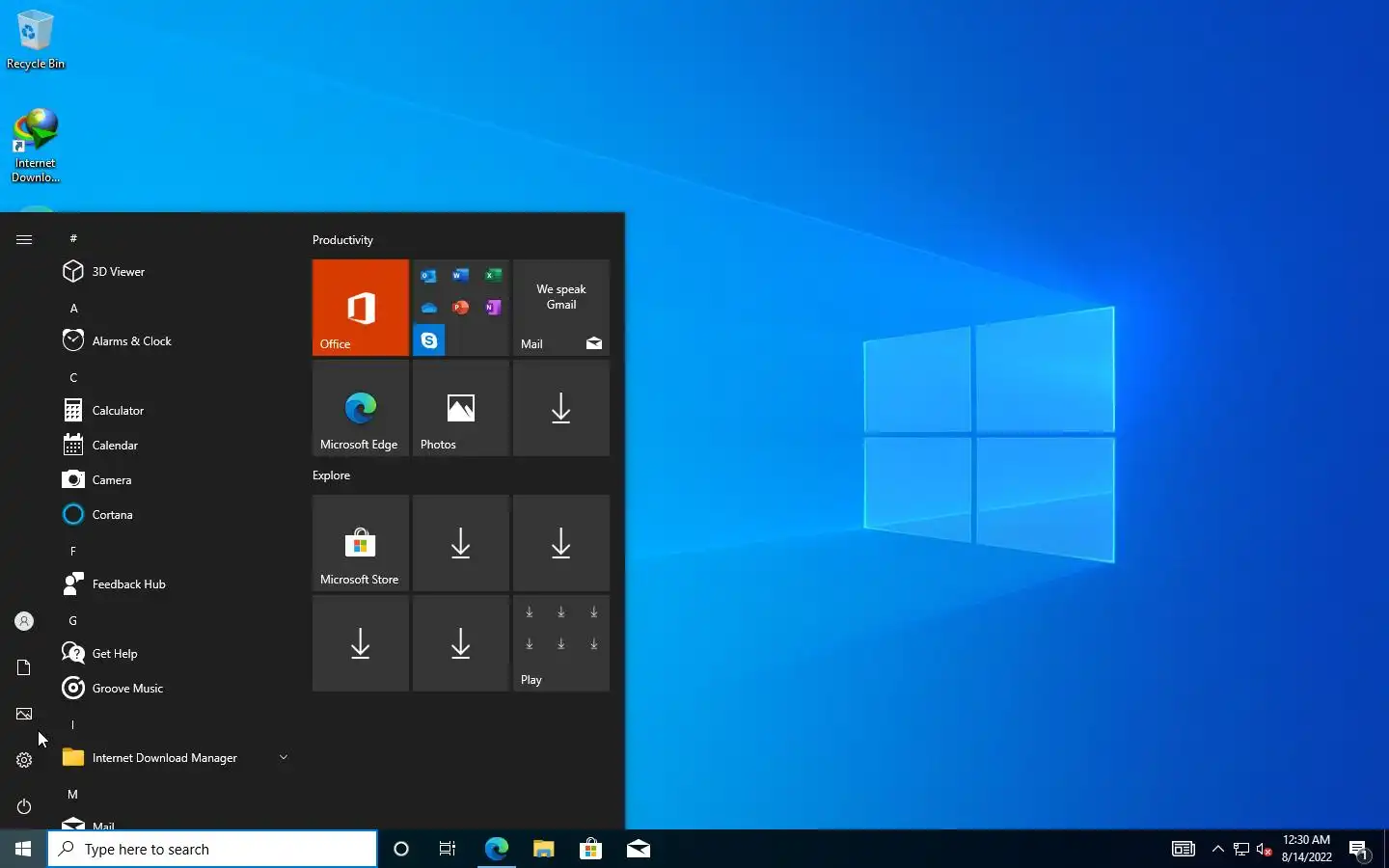Open Settings gear in Start sidebar
Viewport: 1389px width, 868px height.
(x=24, y=760)
